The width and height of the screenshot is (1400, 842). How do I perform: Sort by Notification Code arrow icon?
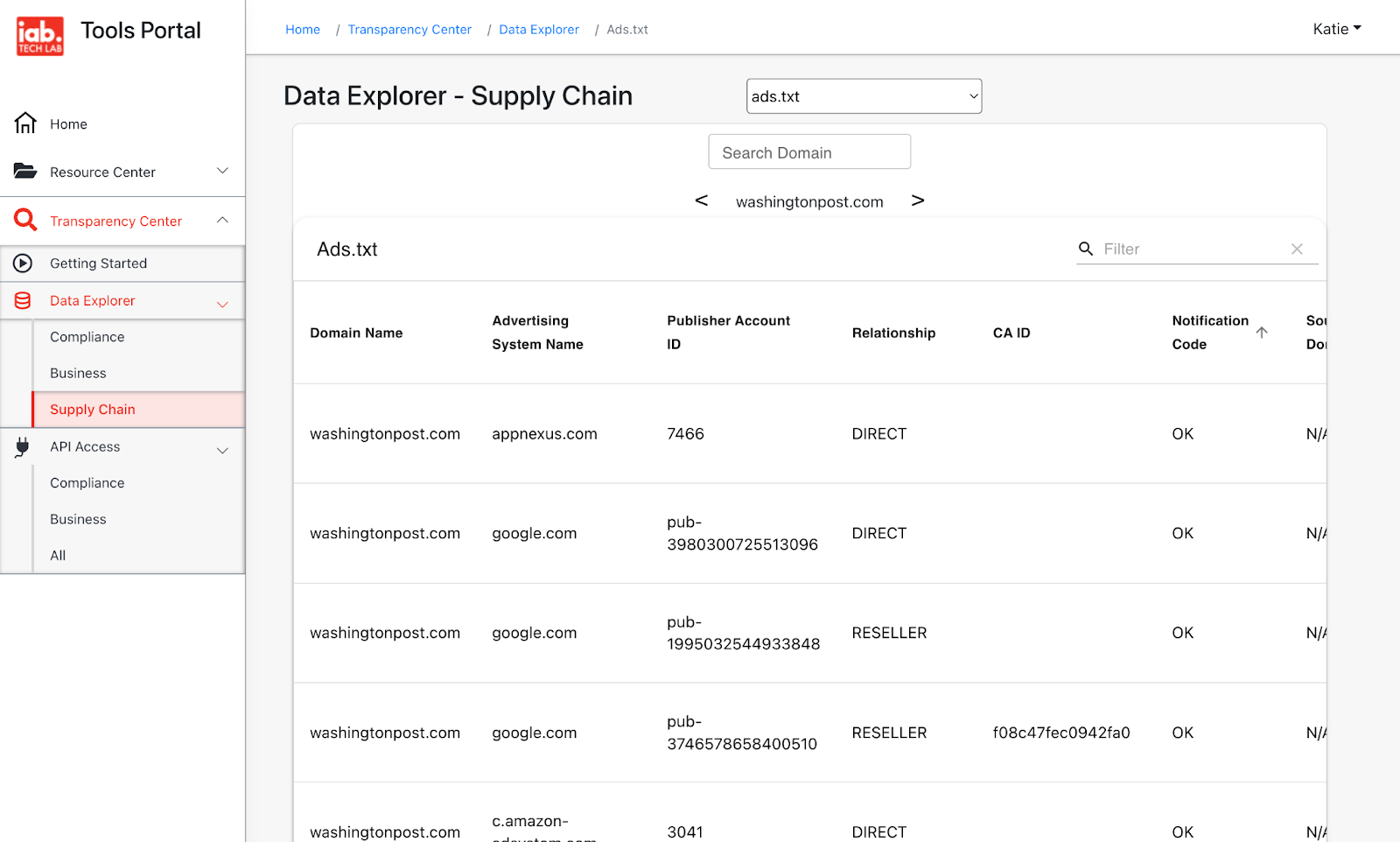(x=1262, y=333)
